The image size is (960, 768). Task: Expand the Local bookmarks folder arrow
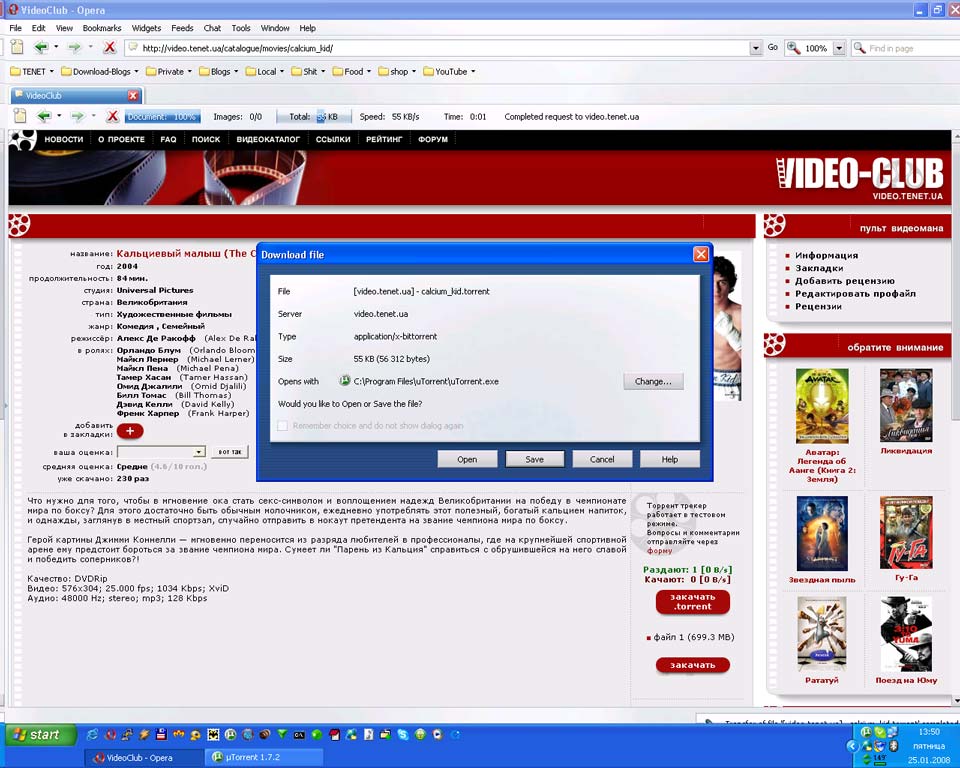tap(282, 72)
